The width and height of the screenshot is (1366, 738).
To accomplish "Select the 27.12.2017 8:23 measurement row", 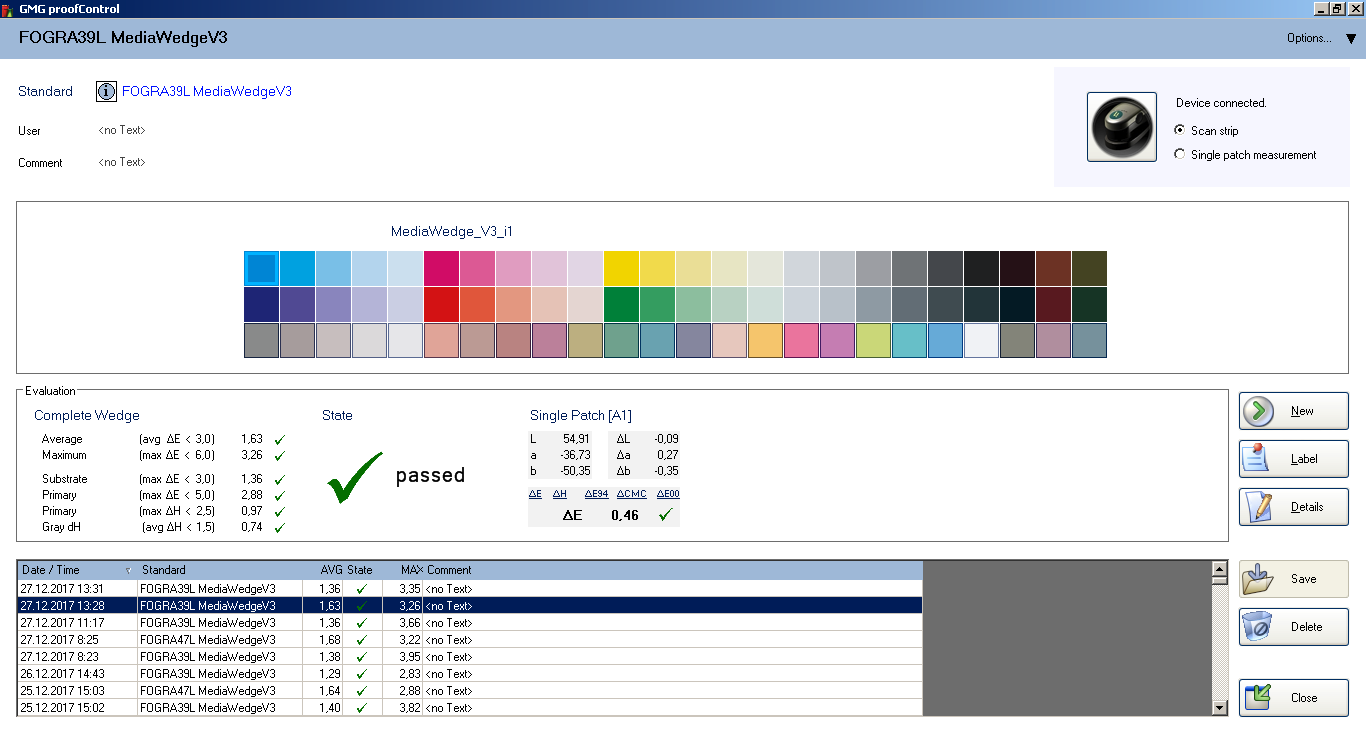I will pyautogui.click(x=470, y=657).
